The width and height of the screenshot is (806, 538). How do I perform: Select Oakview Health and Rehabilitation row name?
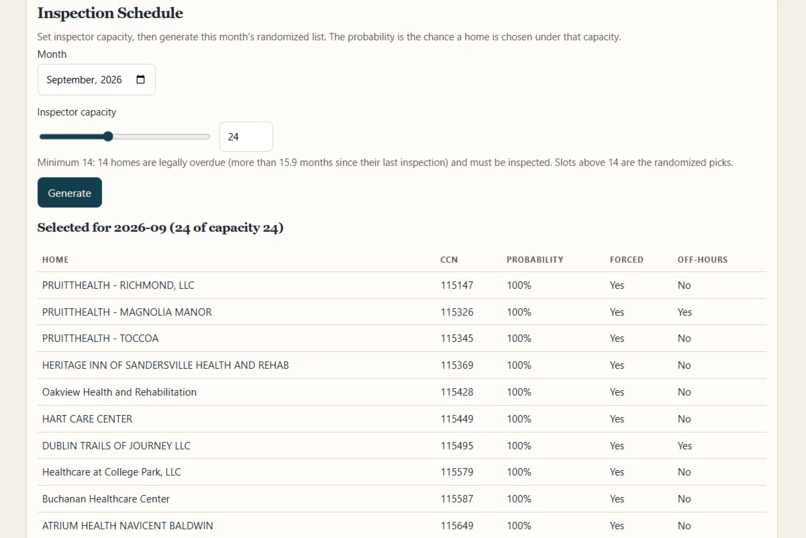tap(119, 392)
